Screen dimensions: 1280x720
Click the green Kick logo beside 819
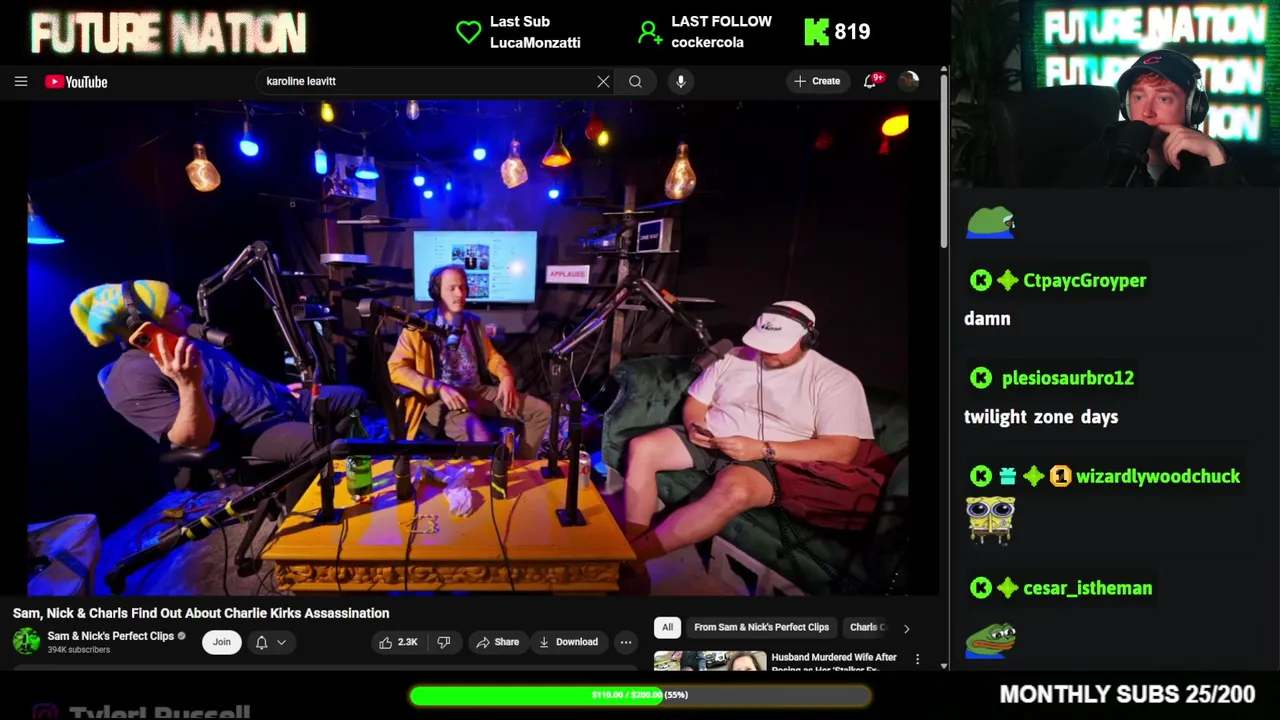pyautogui.click(x=817, y=32)
